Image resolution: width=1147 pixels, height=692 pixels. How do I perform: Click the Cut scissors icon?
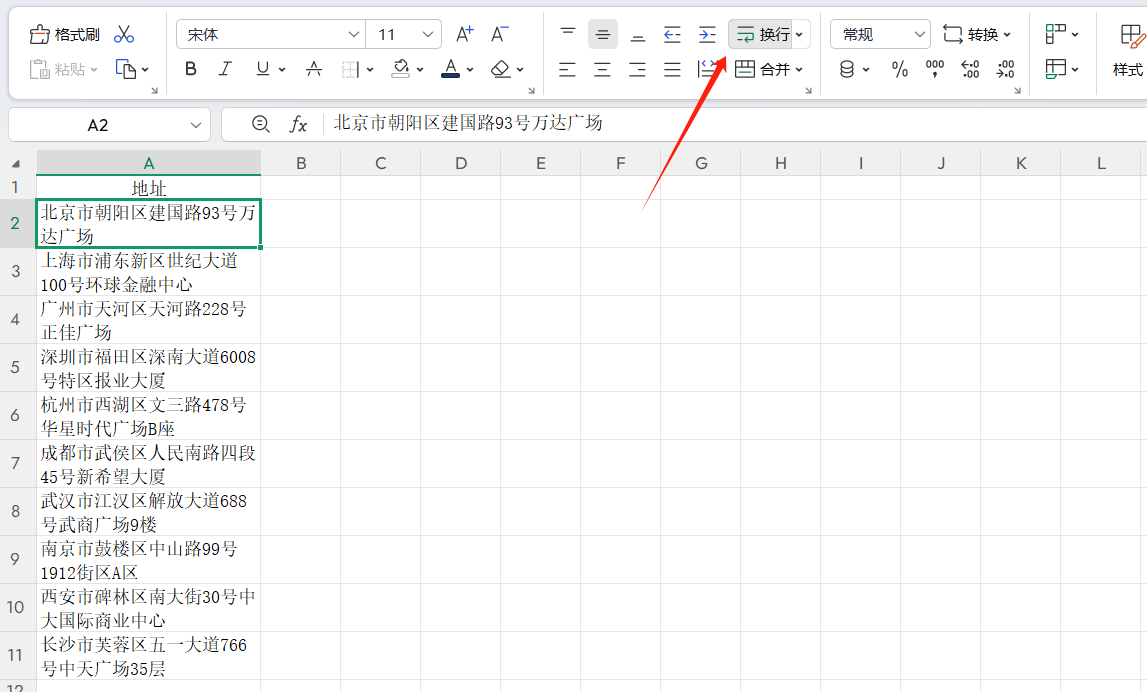(124, 35)
